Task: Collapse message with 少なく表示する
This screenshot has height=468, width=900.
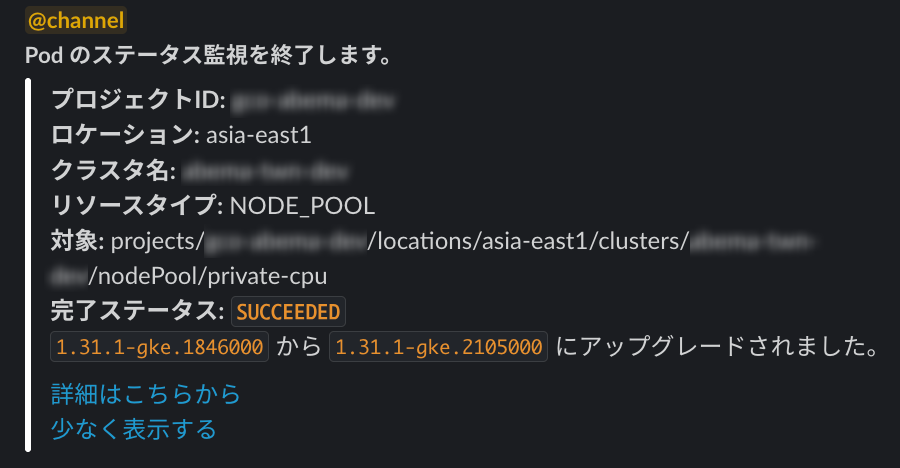Action: coord(134,429)
